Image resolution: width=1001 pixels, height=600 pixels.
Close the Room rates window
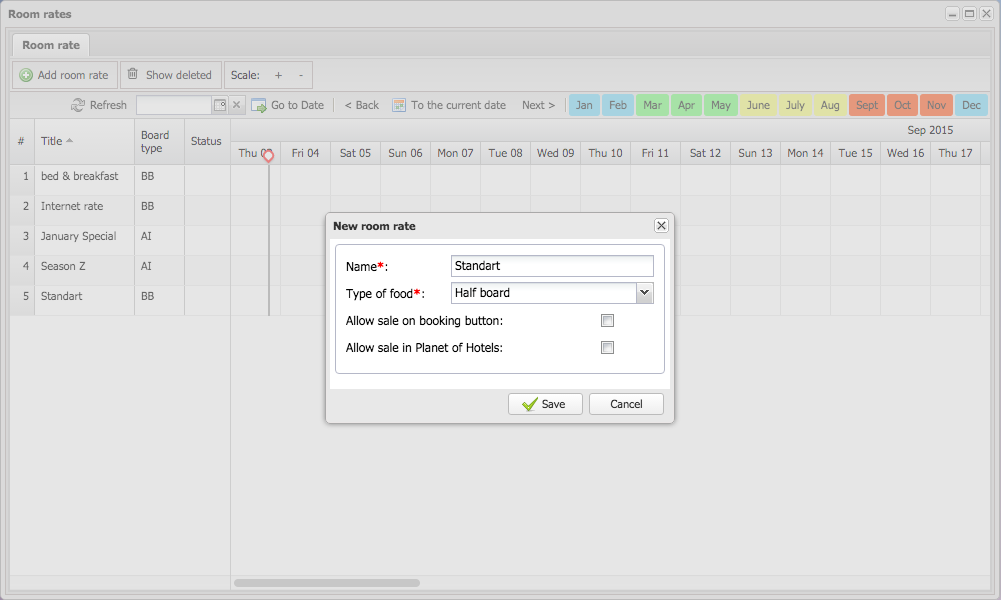point(986,13)
